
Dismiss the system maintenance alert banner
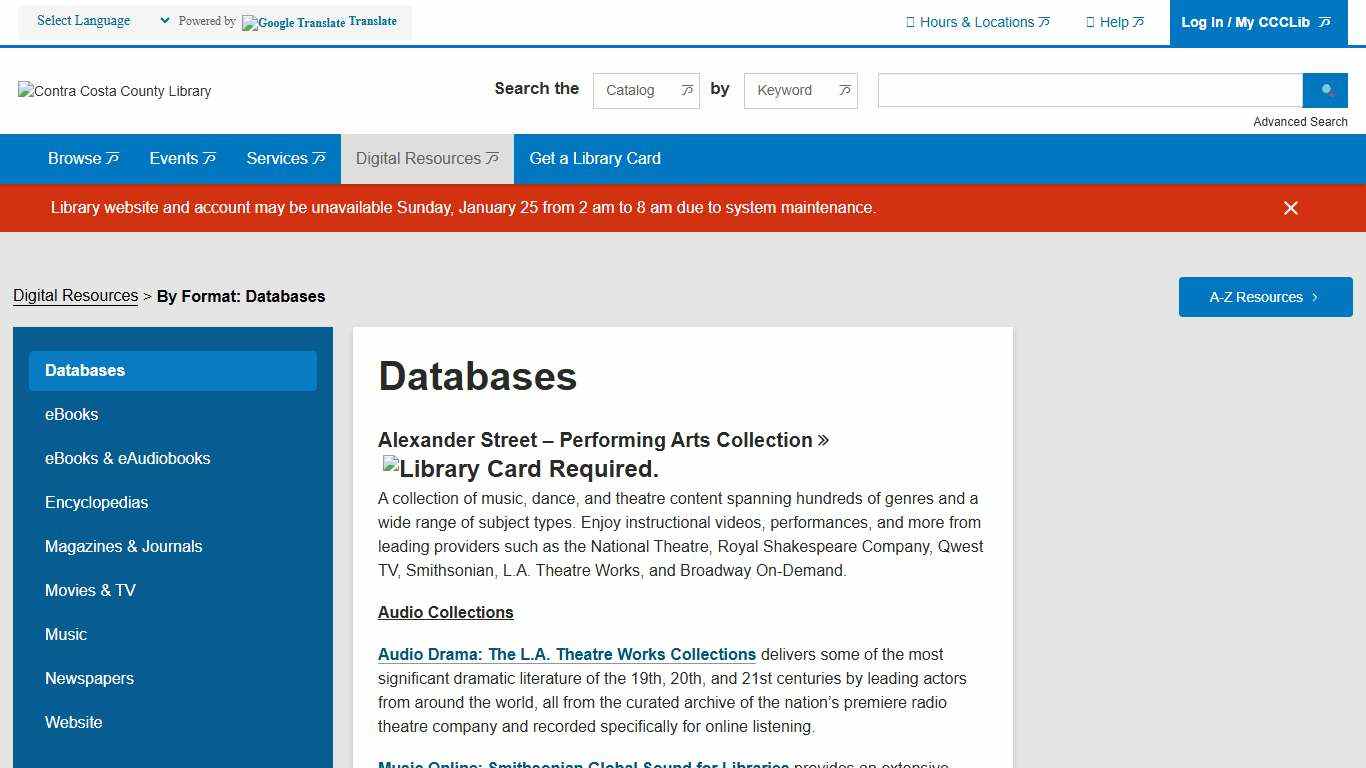1291,208
